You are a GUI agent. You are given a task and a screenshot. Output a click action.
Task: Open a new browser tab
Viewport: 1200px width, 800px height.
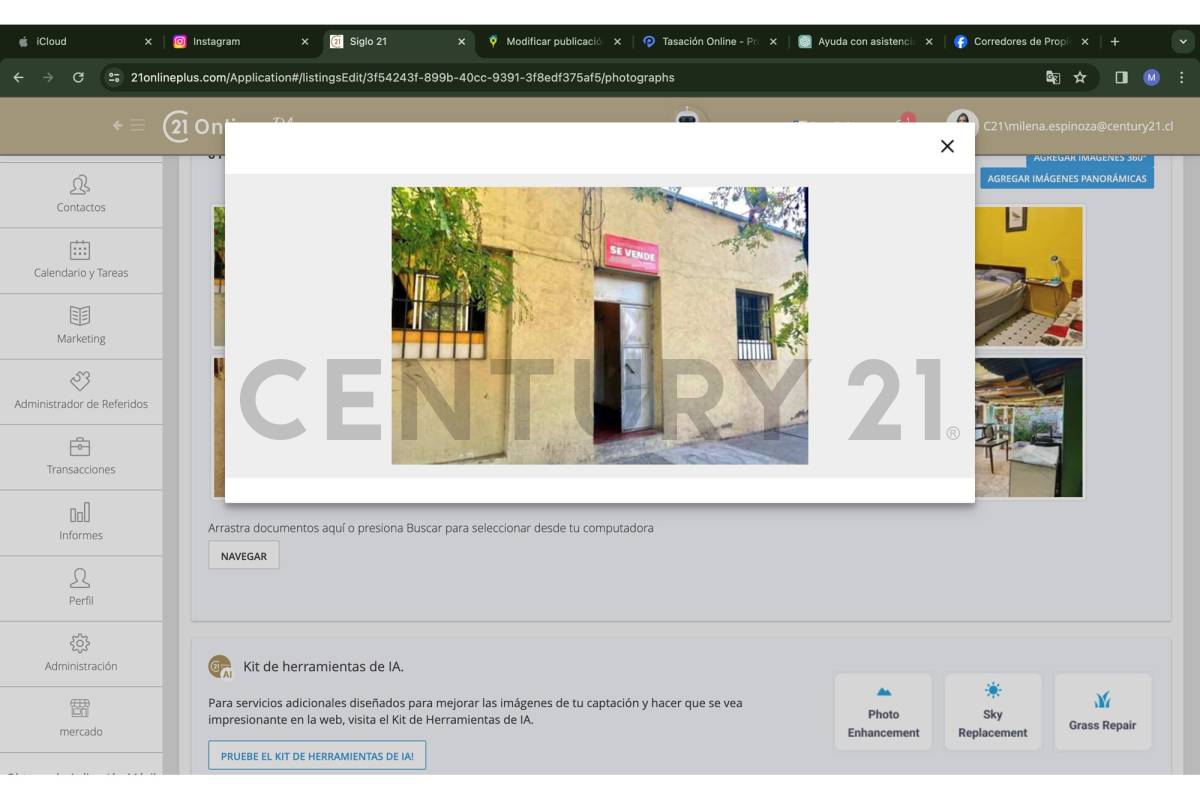pos(1115,42)
